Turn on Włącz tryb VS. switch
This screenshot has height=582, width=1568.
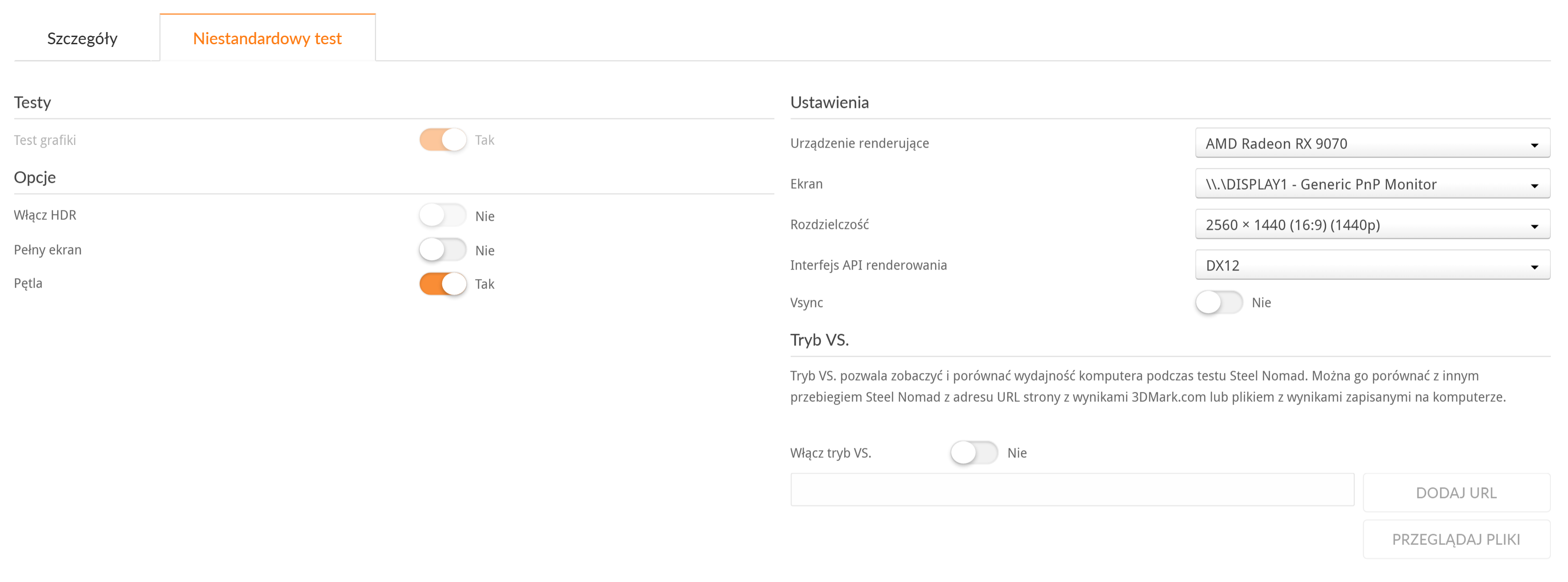pyautogui.click(x=974, y=452)
